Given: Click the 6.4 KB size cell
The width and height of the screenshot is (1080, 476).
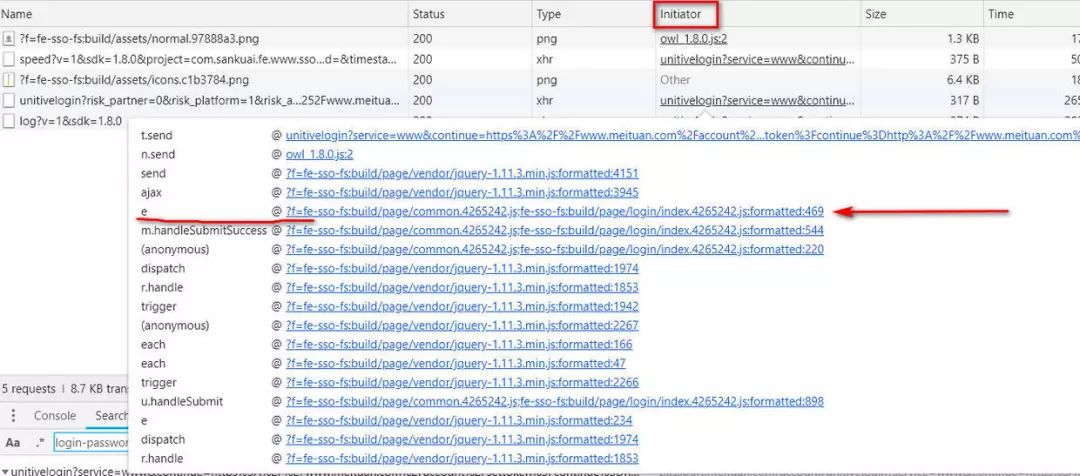Looking at the screenshot, I should (x=961, y=80).
